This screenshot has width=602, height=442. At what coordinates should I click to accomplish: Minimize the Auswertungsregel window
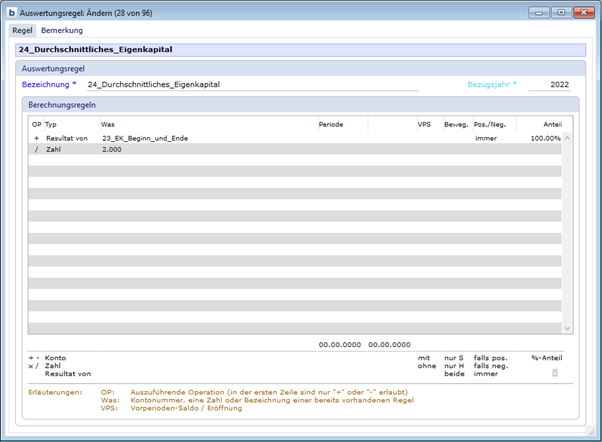[541, 12]
